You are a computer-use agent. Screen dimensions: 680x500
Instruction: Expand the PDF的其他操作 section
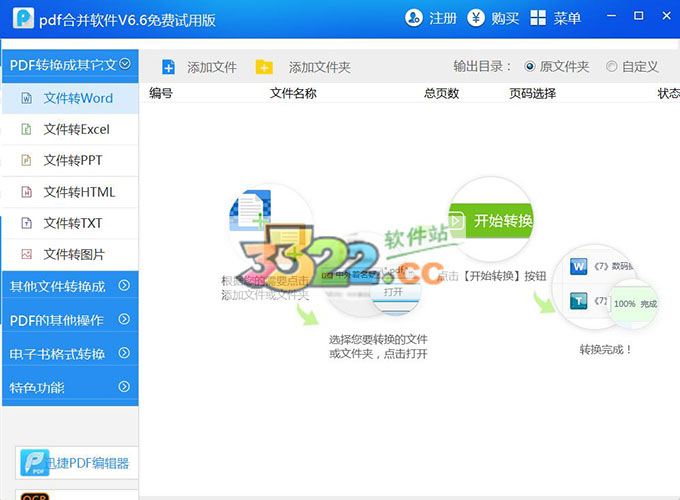coord(124,319)
